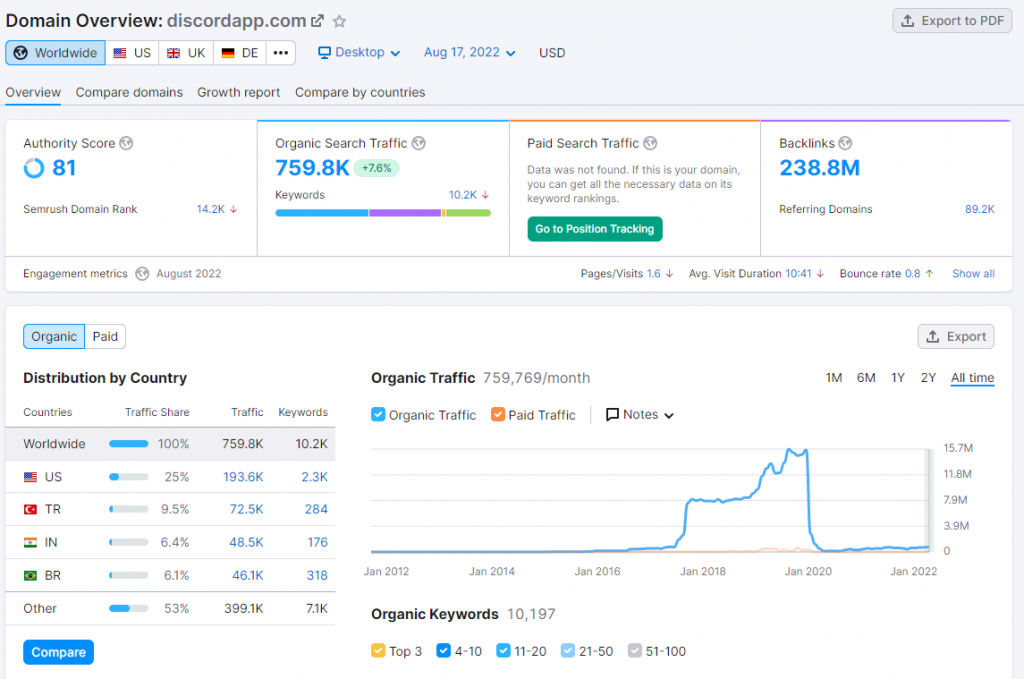Open the Engagement metrics info tooltip
Viewport: 1024px width, 679px height.
tap(141, 273)
